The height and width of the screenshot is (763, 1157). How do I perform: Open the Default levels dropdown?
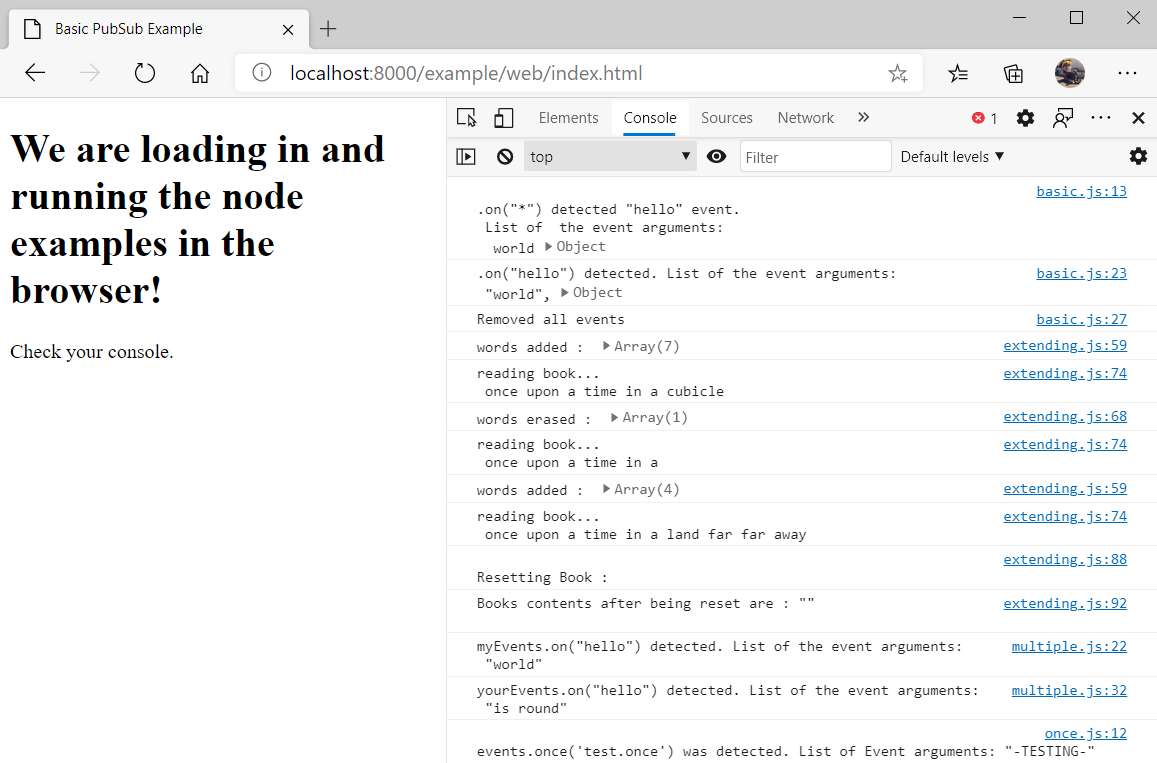coord(952,156)
